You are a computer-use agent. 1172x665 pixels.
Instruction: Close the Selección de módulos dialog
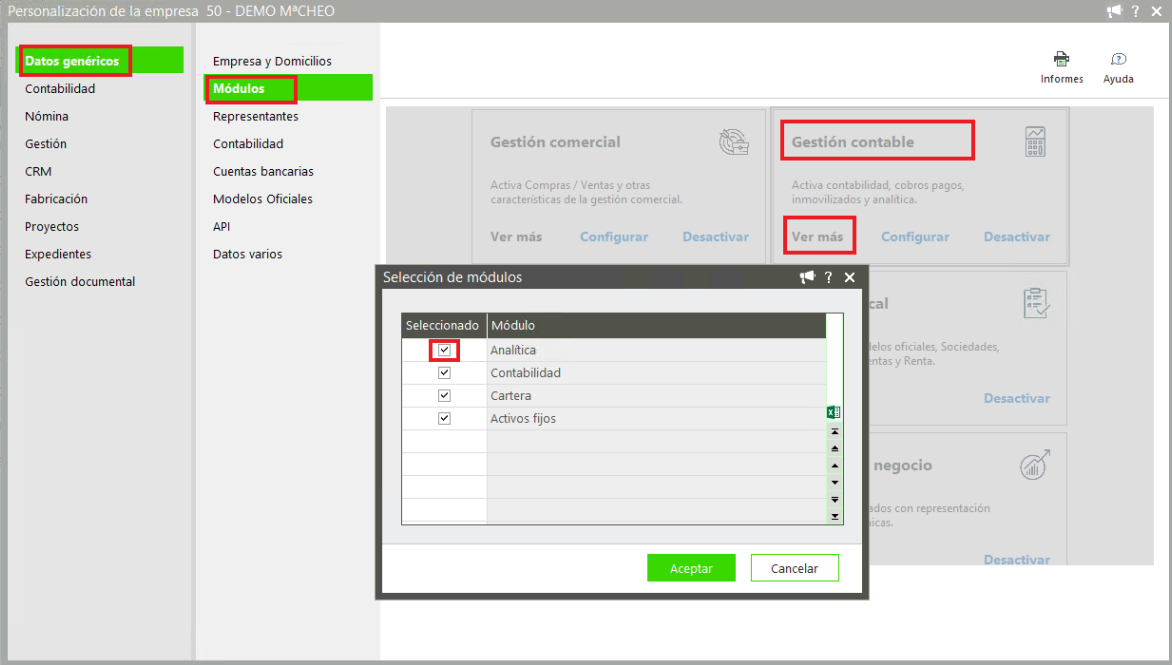(850, 278)
